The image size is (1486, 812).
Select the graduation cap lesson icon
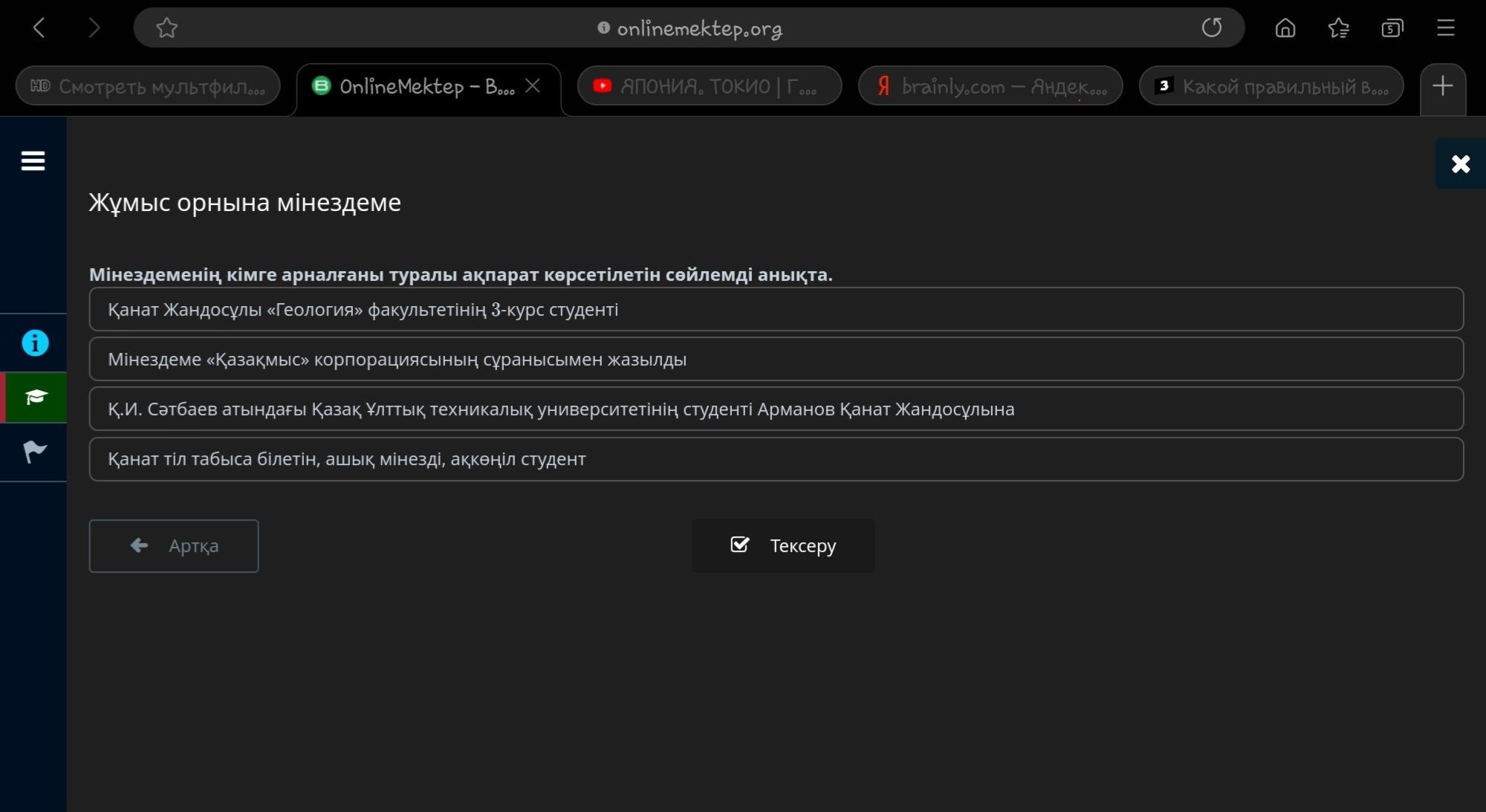pyautogui.click(x=35, y=397)
